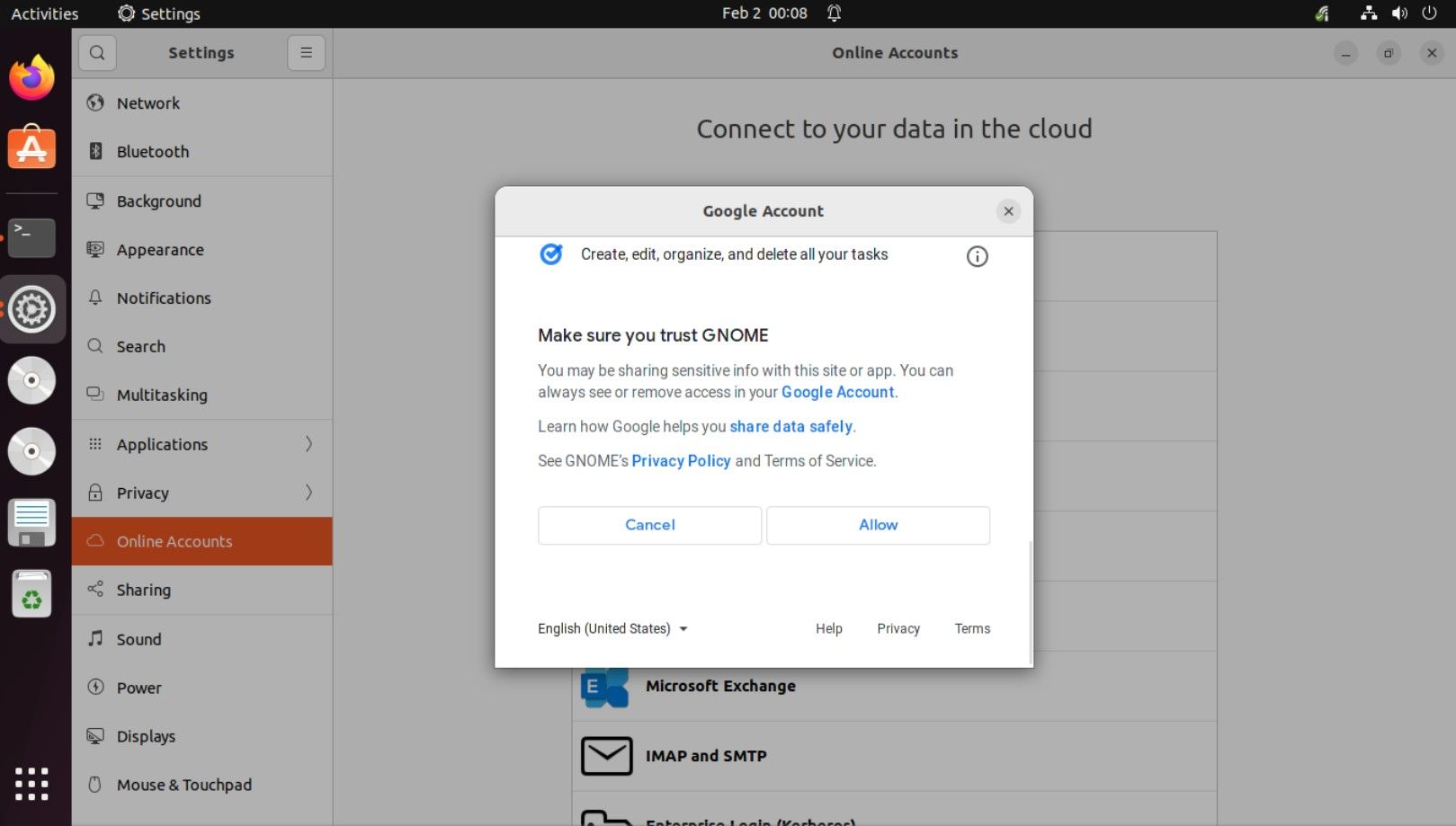Expand the Privacy settings section
1456x826 pixels.
[308, 493]
